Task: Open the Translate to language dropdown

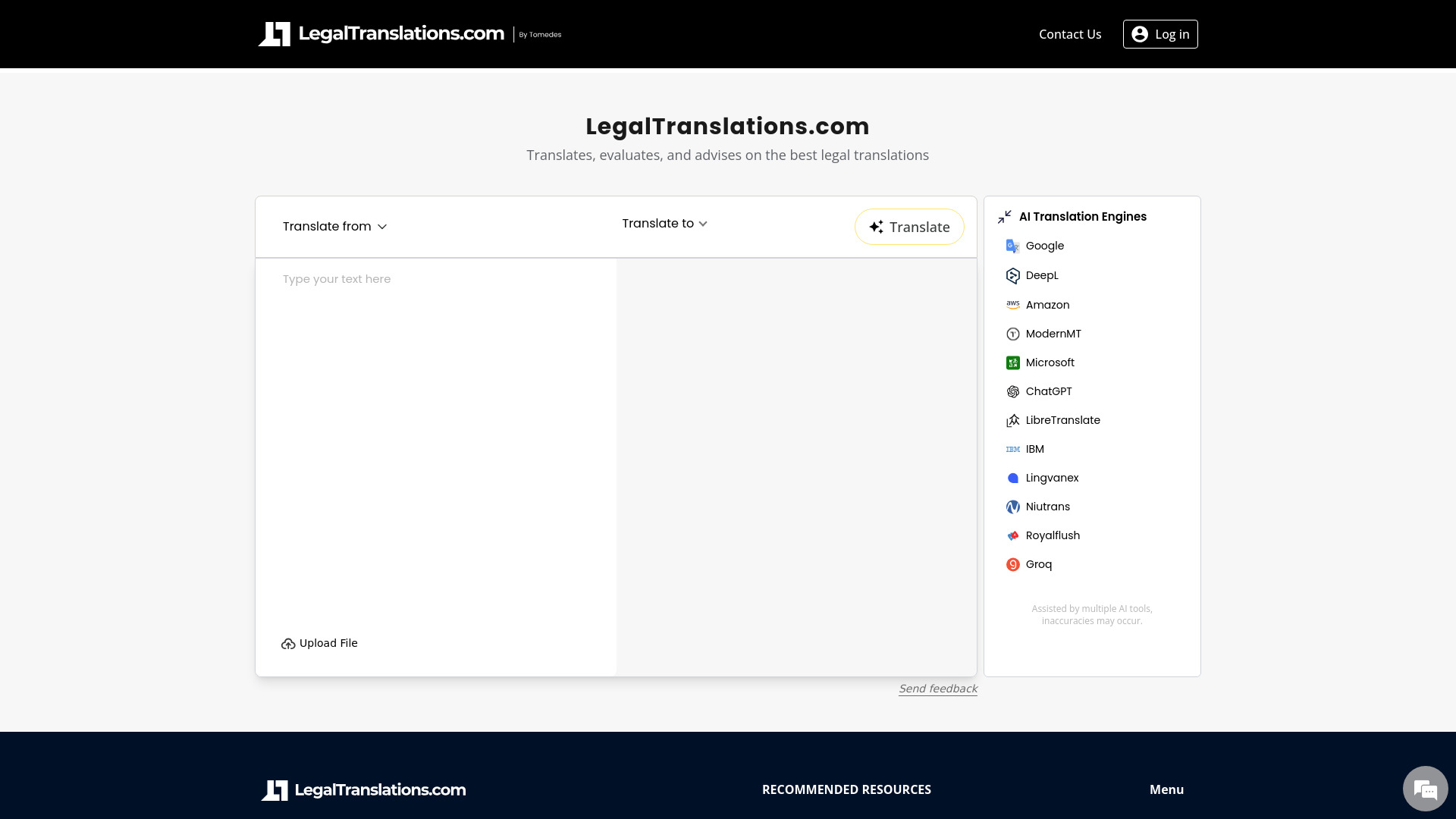Action: coord(664,223)
